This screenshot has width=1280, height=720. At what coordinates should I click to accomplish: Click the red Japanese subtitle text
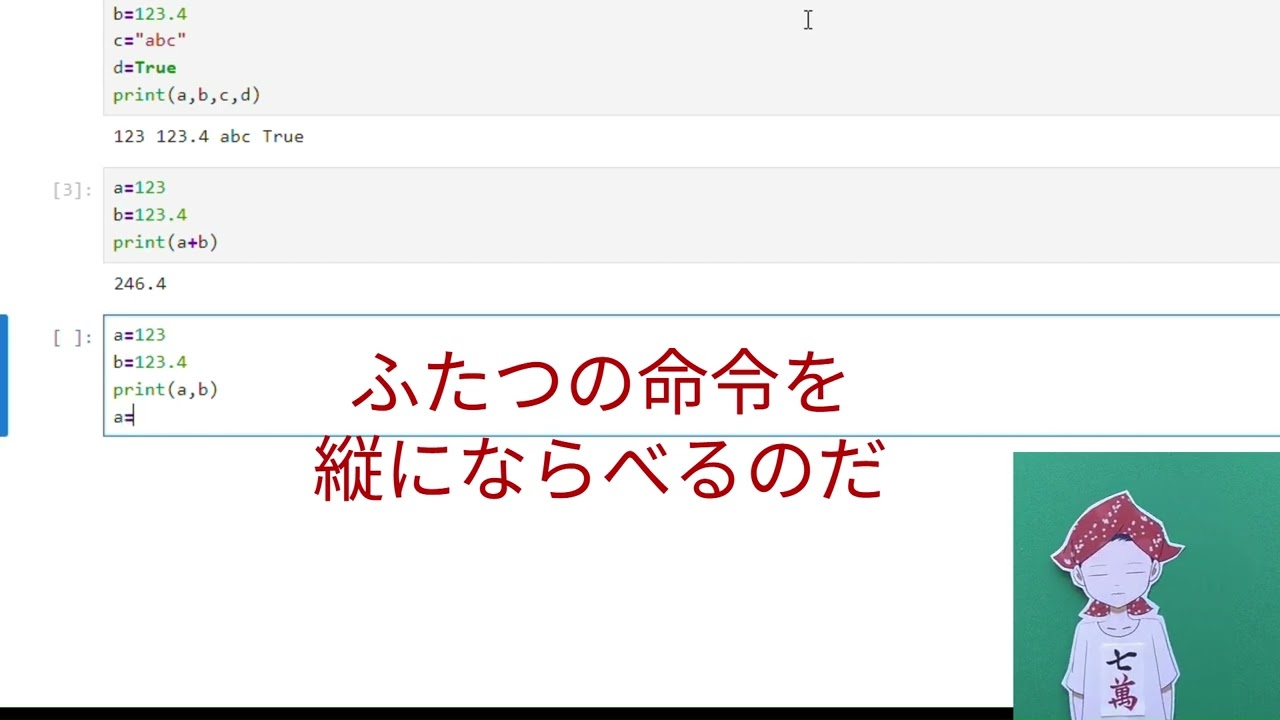coord(600,427)
